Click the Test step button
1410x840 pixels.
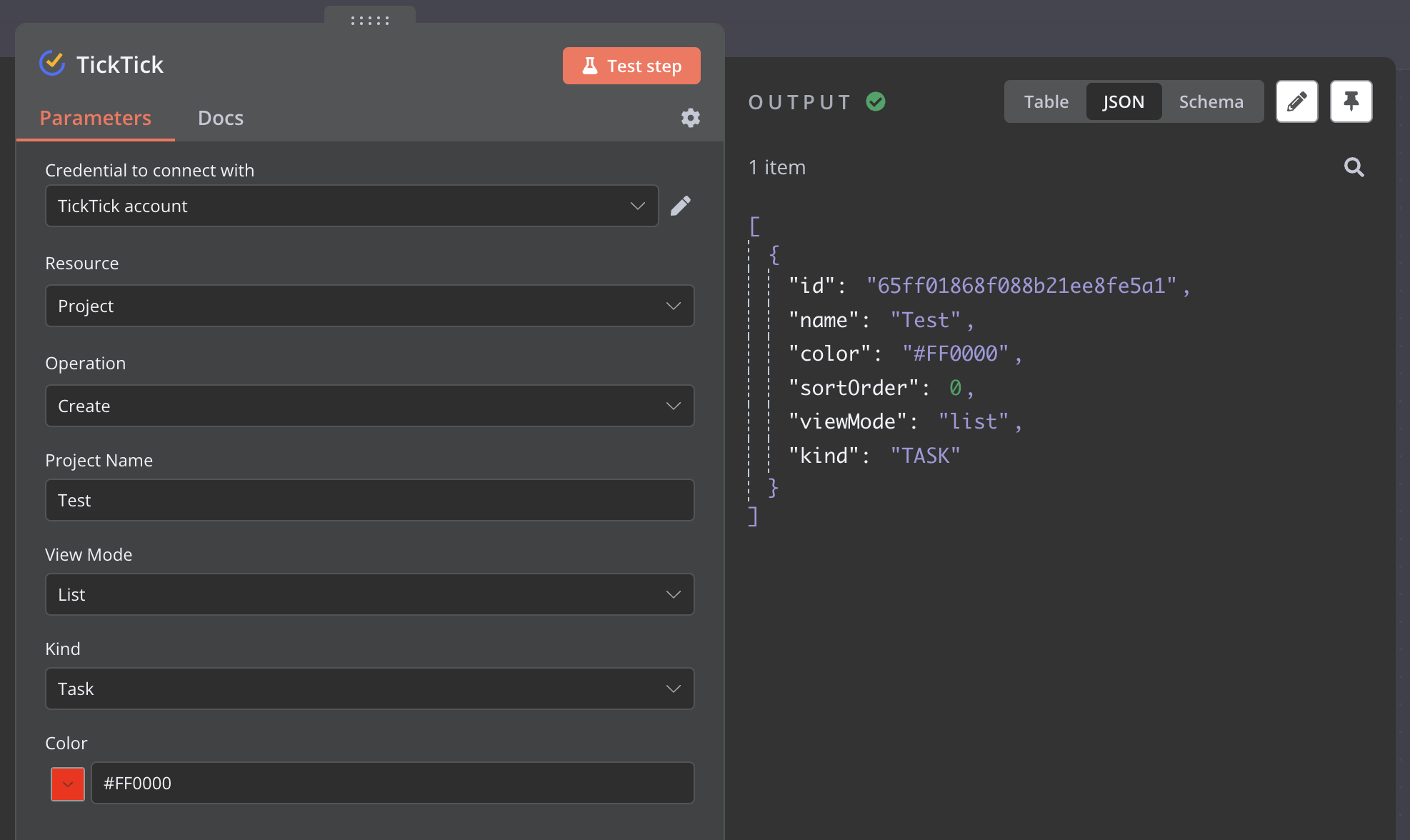click(x=631, y=66)
